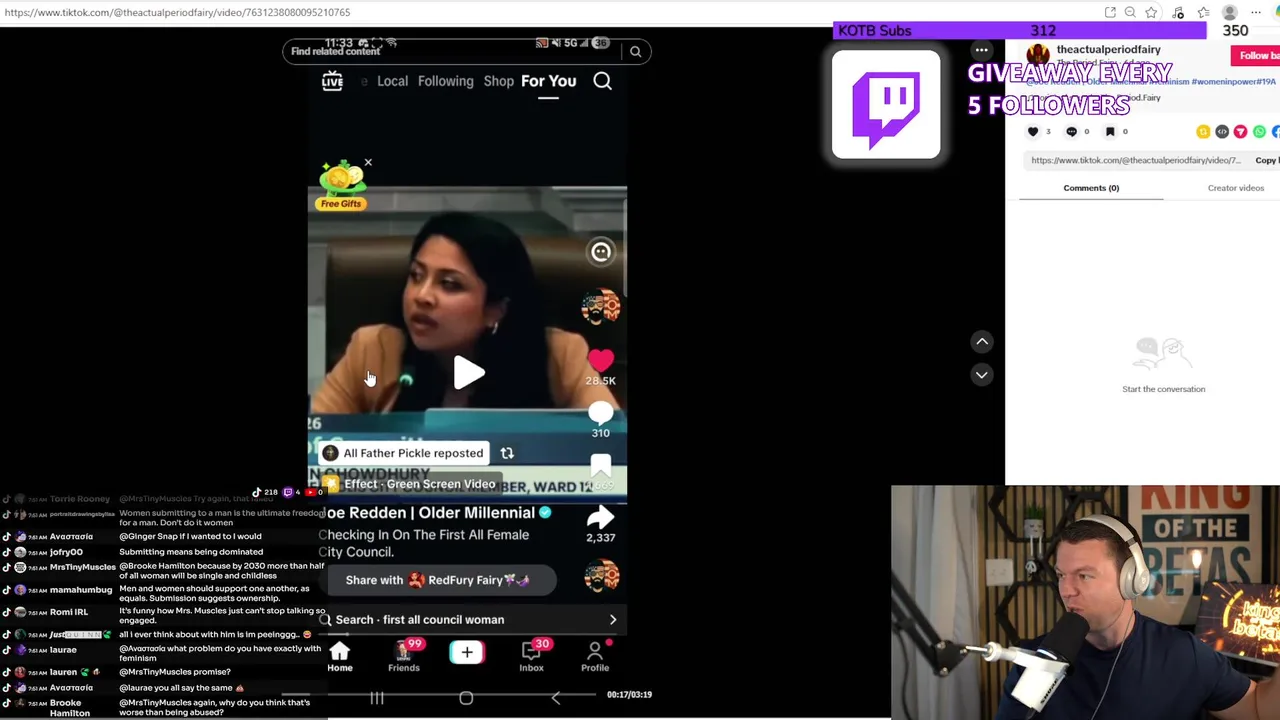Tap the plus create video button
This screenshot has width=1280, height=720.
pos(467,653)
